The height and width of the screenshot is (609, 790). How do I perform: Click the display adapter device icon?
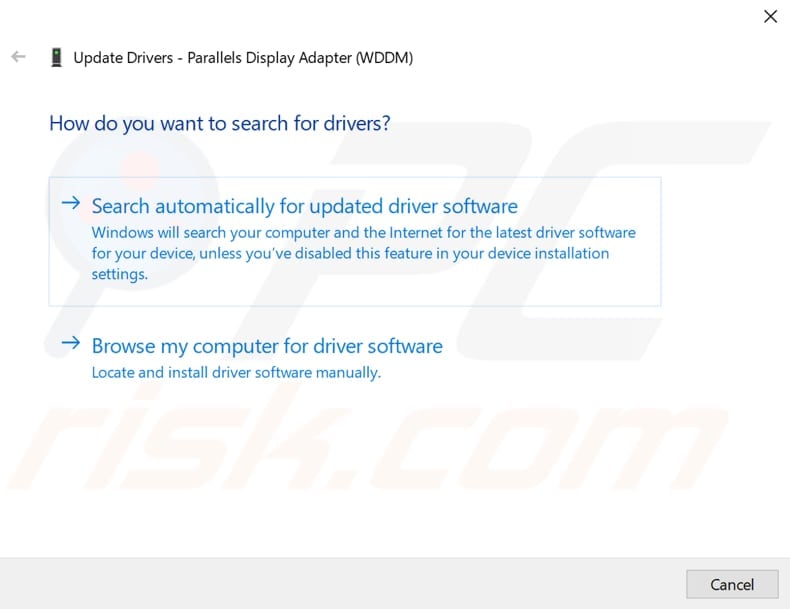(x=56, y=58)
